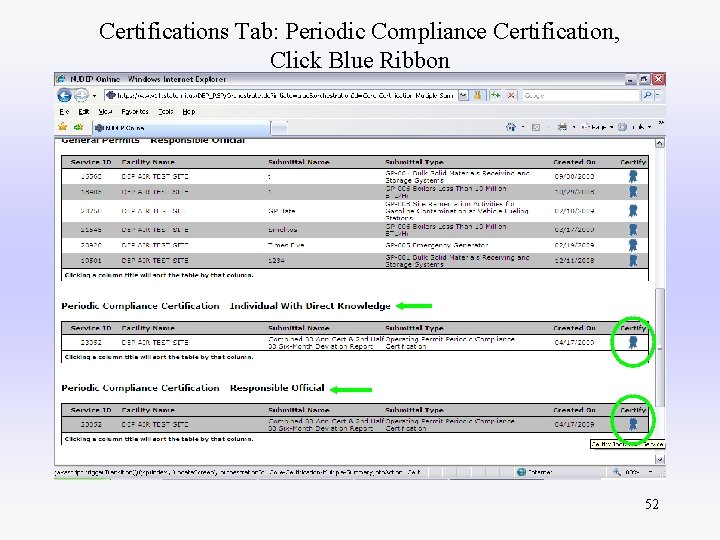Click certify ribbon for Site Remediation Activities row

633,211
